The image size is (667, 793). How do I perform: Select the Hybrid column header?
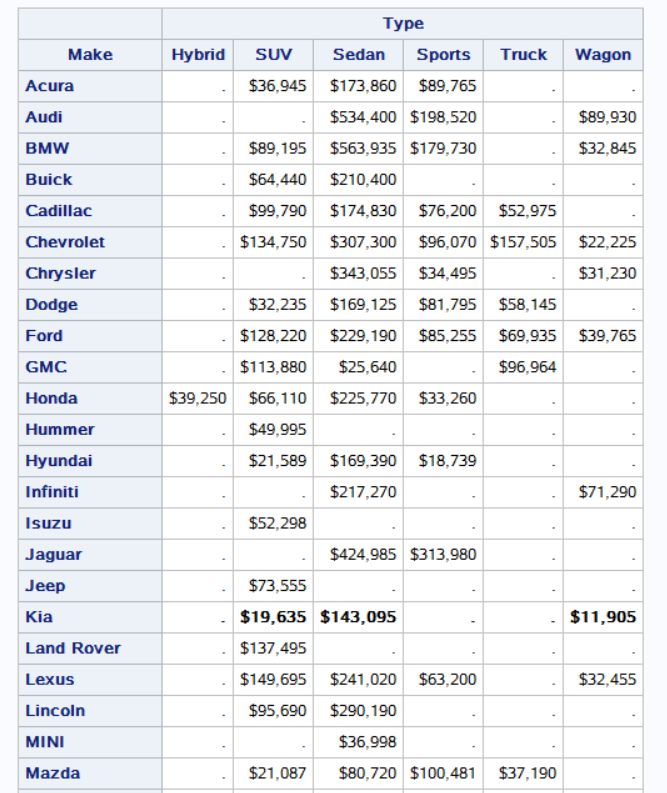tap(198, 54)
